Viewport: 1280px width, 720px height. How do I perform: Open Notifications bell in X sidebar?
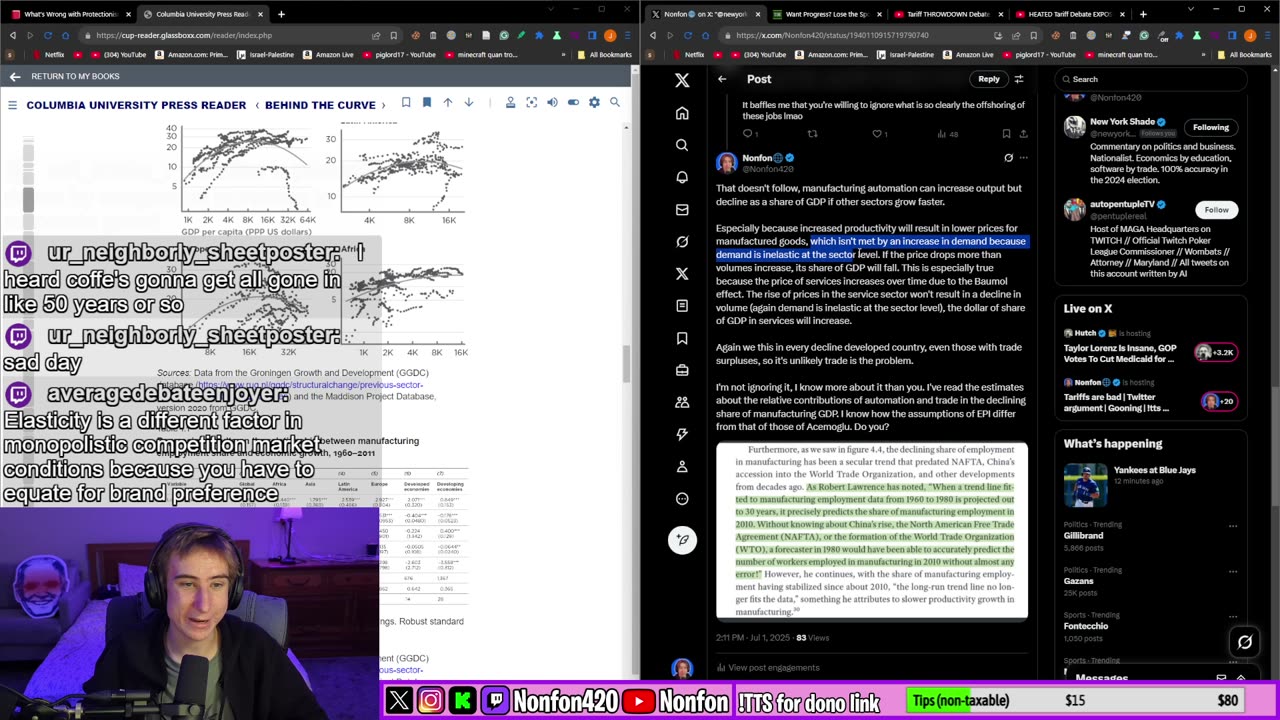click(x=682, y=177)
